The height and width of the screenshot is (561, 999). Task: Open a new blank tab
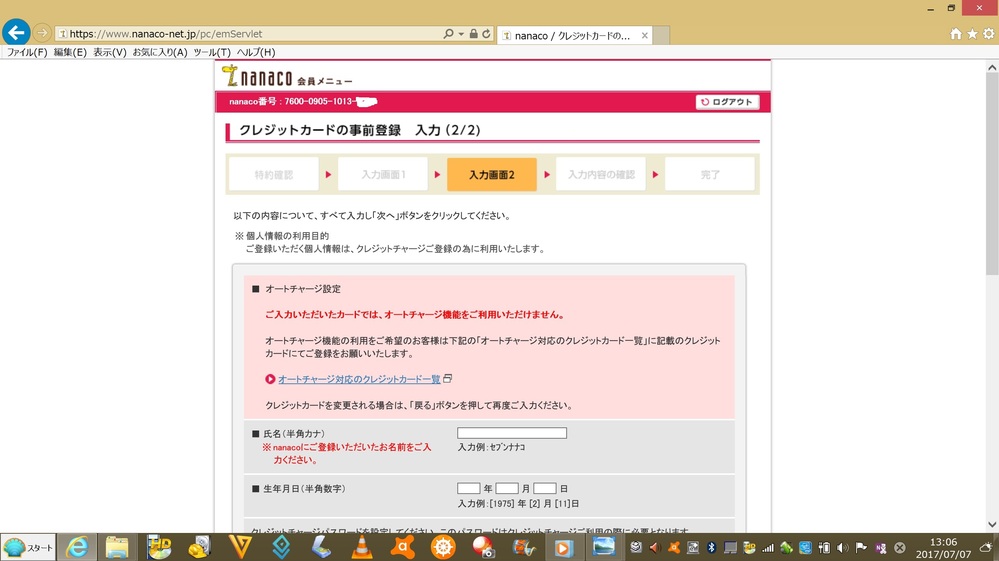point(662,36)
